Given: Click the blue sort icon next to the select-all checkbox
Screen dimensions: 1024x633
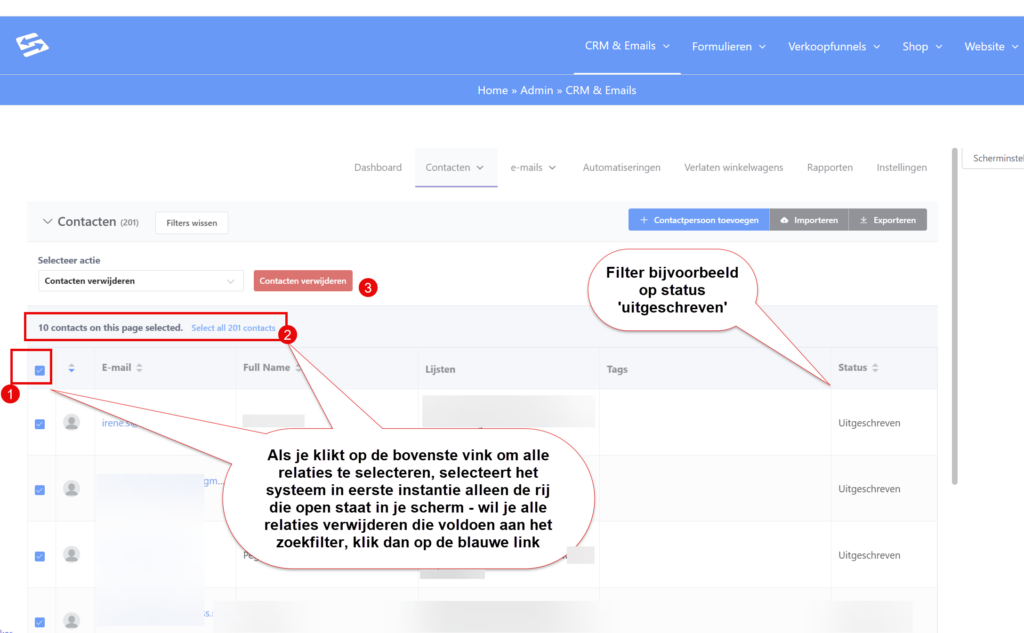Looking at the screenshot, I should tap(71, 369).
